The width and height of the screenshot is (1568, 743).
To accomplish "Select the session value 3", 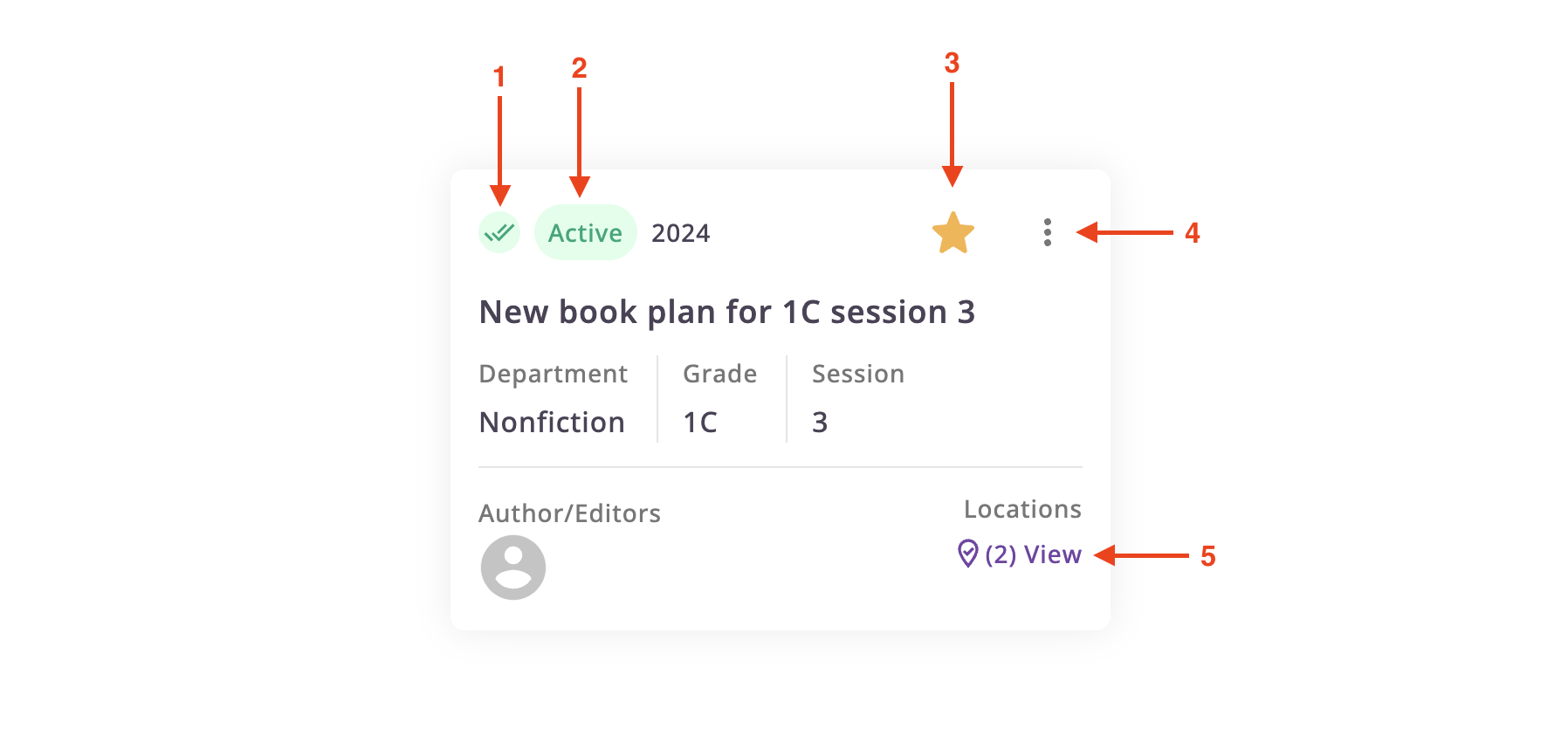I will [x=820, y=423].
